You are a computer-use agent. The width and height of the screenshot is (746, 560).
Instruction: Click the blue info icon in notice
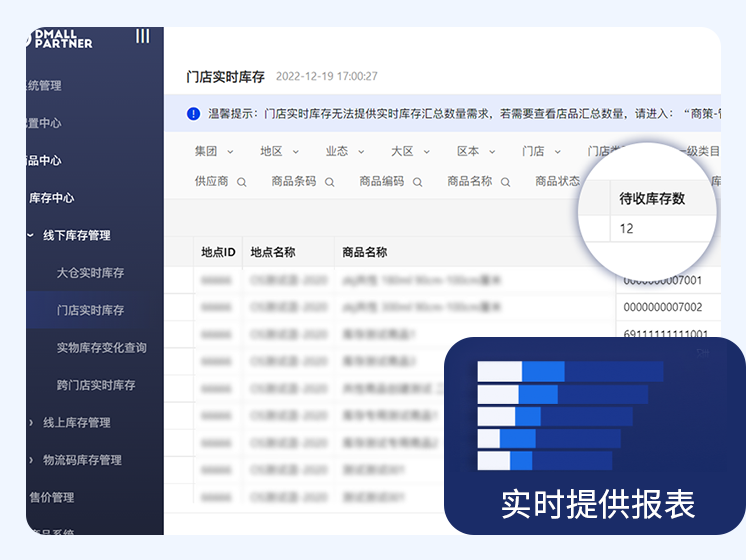tap(193, 114)
